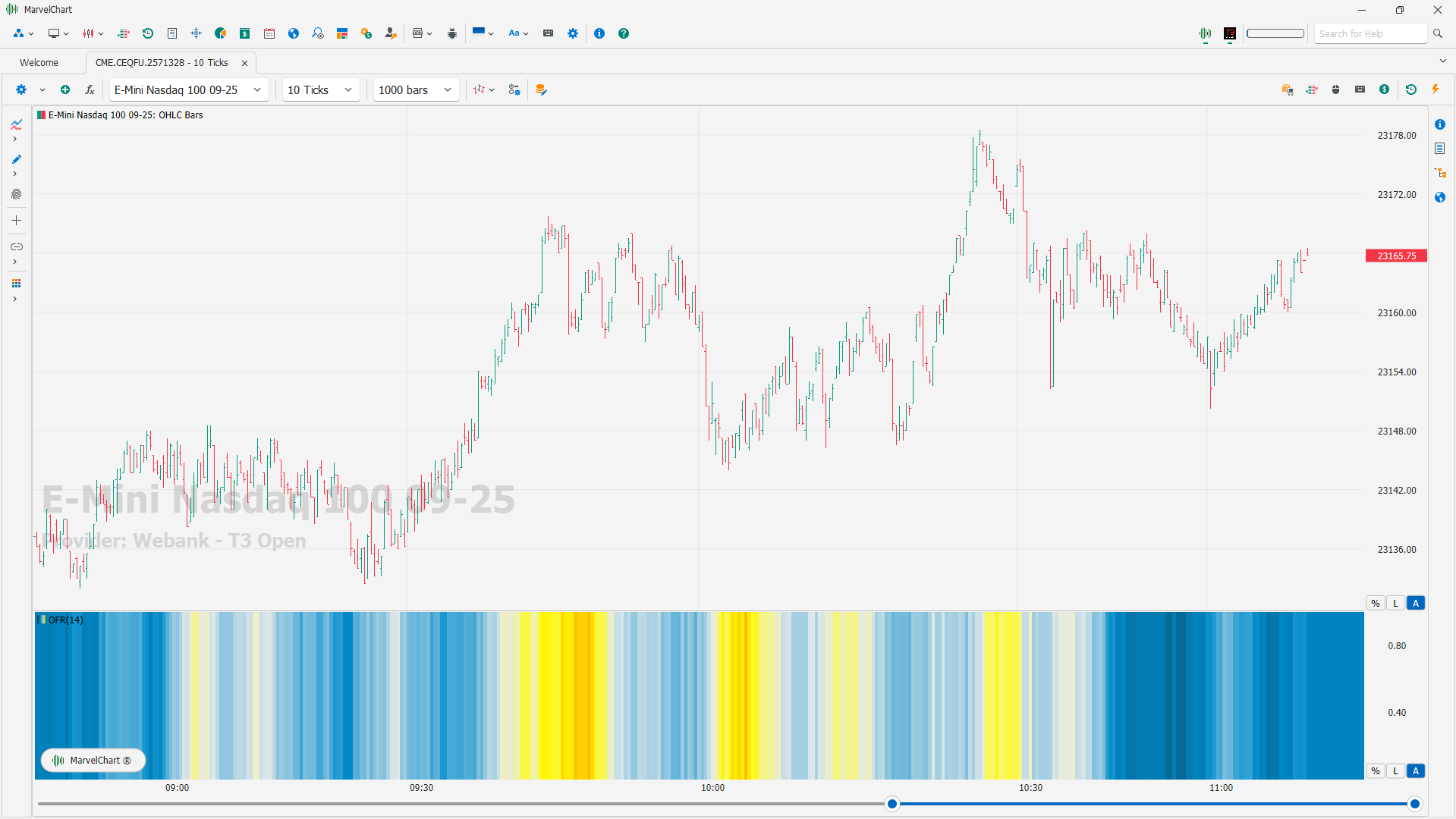
Task: Open the E-Mini Nasdaq 100 09-25 symbol dropdown
Action: click(x=188, y=89)
